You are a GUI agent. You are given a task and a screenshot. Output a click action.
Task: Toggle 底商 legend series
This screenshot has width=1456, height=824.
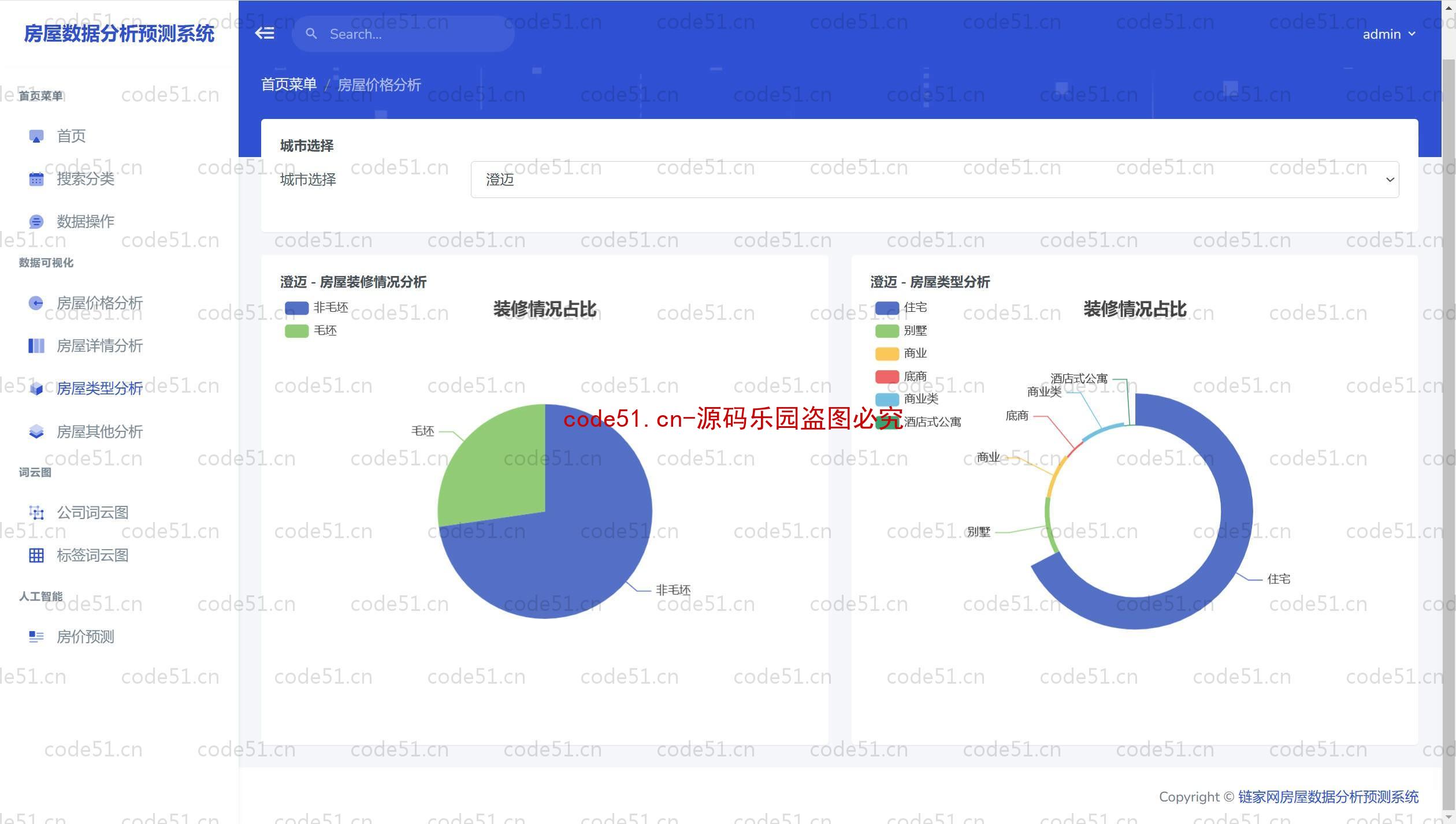pos(901,376)
